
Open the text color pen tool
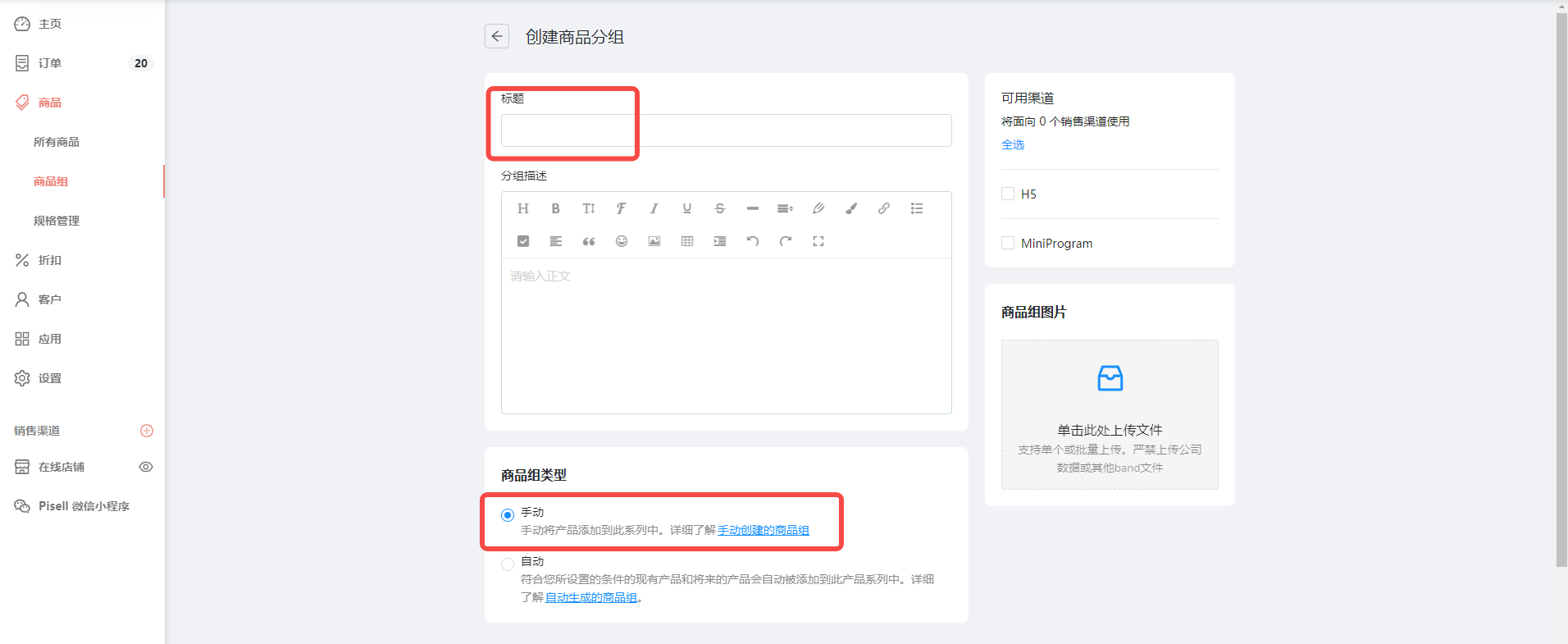[x=818, y=208]
